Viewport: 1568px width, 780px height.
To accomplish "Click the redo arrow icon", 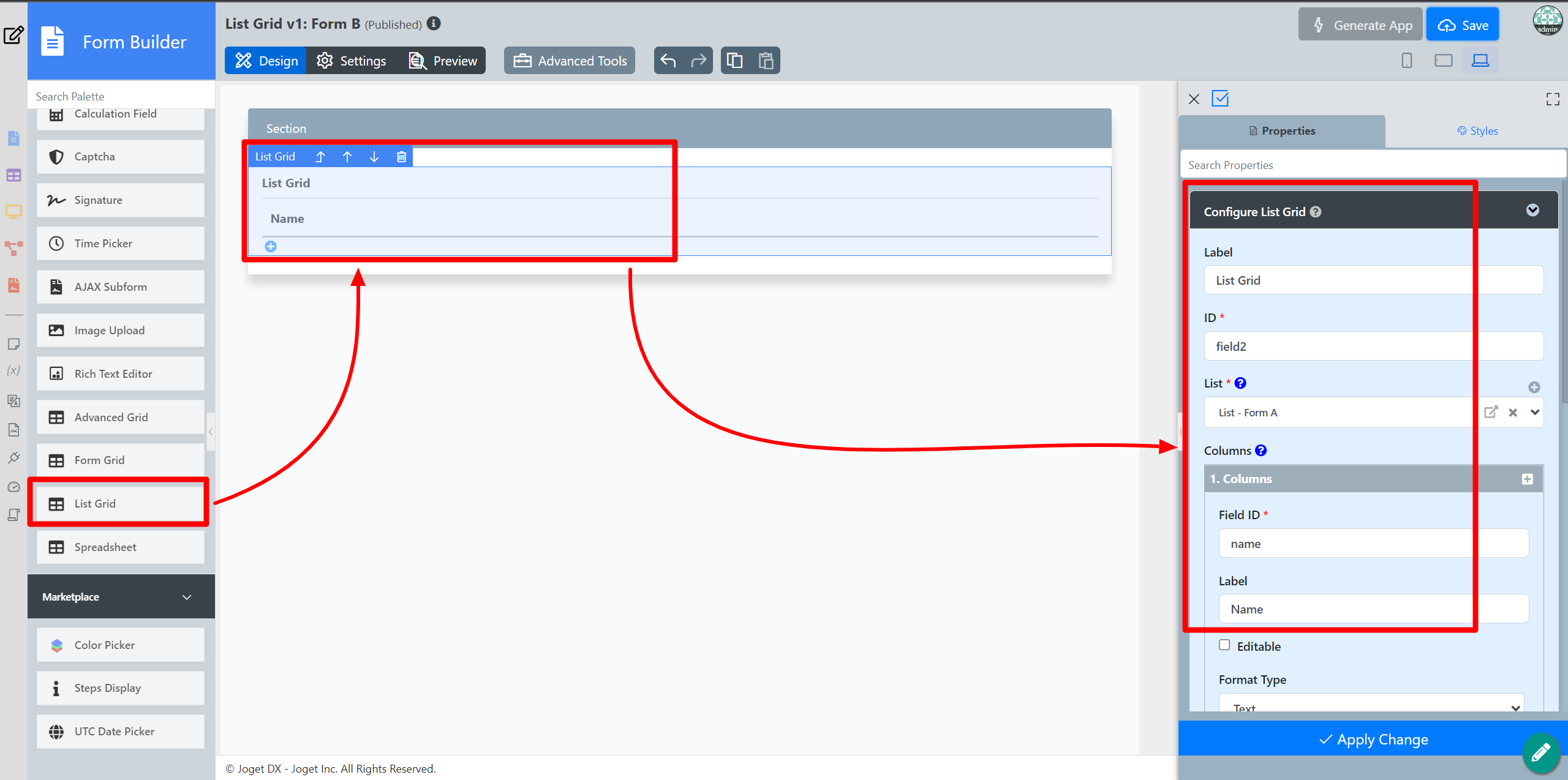I will point(698,61).
